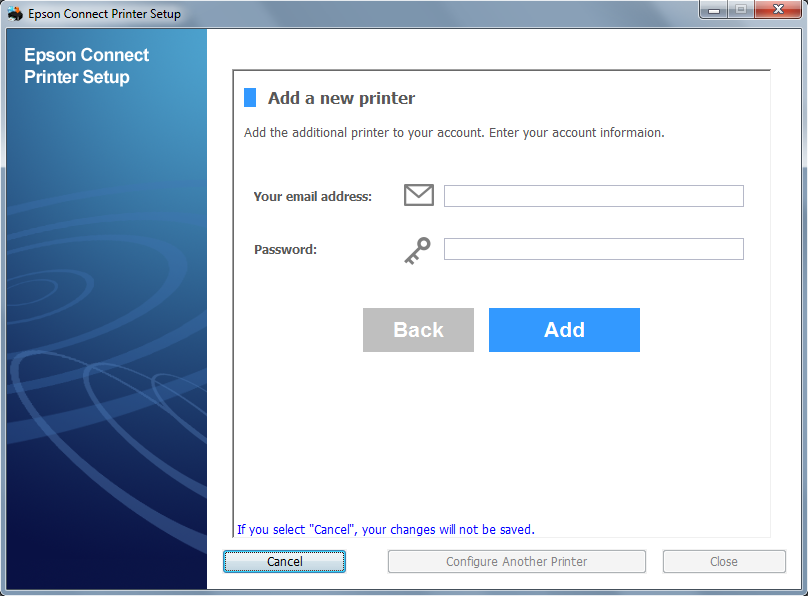
Task: Focus the Password input field
Action: coord(593,249)
